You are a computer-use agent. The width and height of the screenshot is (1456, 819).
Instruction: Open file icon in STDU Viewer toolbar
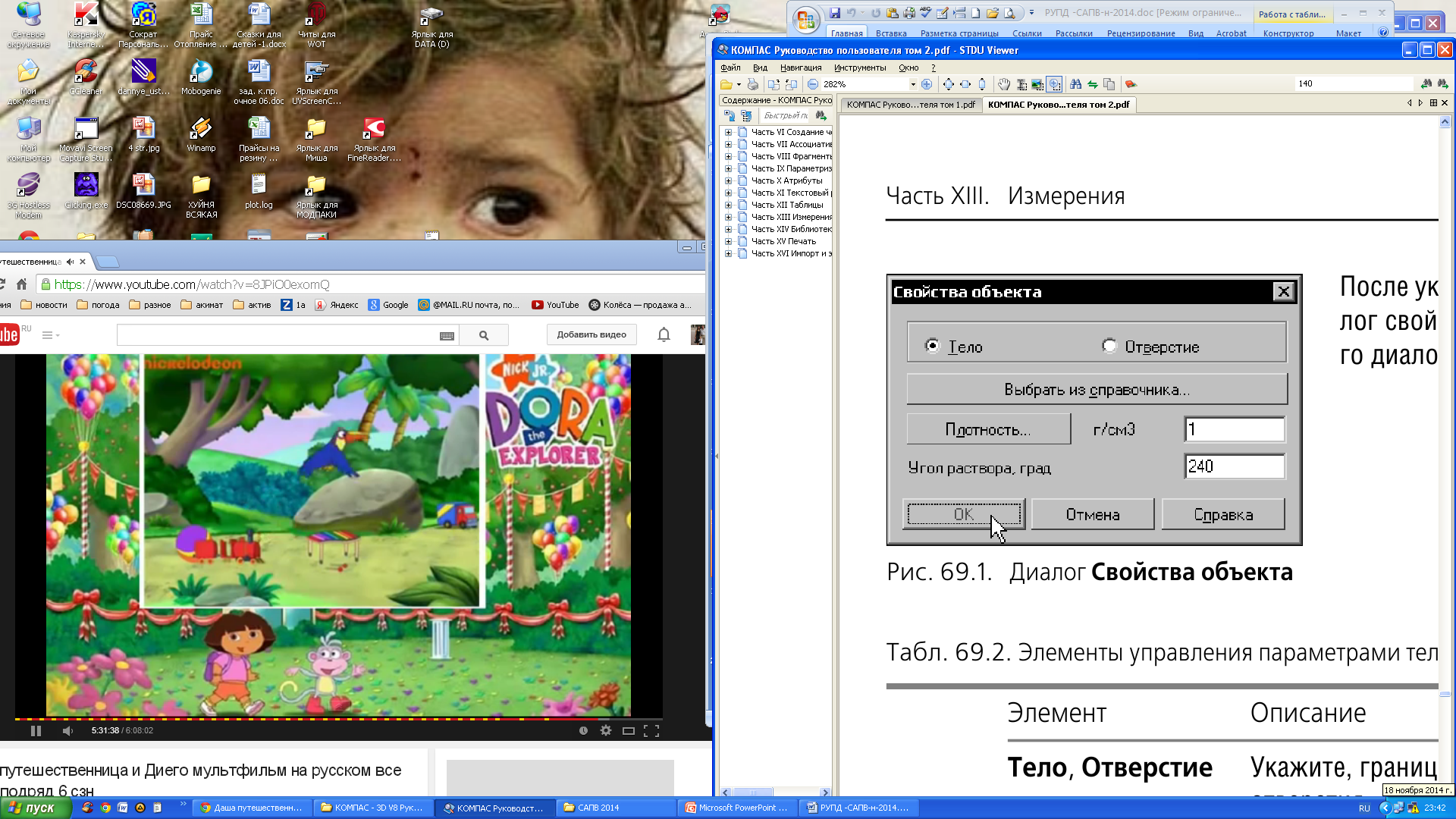pos(726,84)
